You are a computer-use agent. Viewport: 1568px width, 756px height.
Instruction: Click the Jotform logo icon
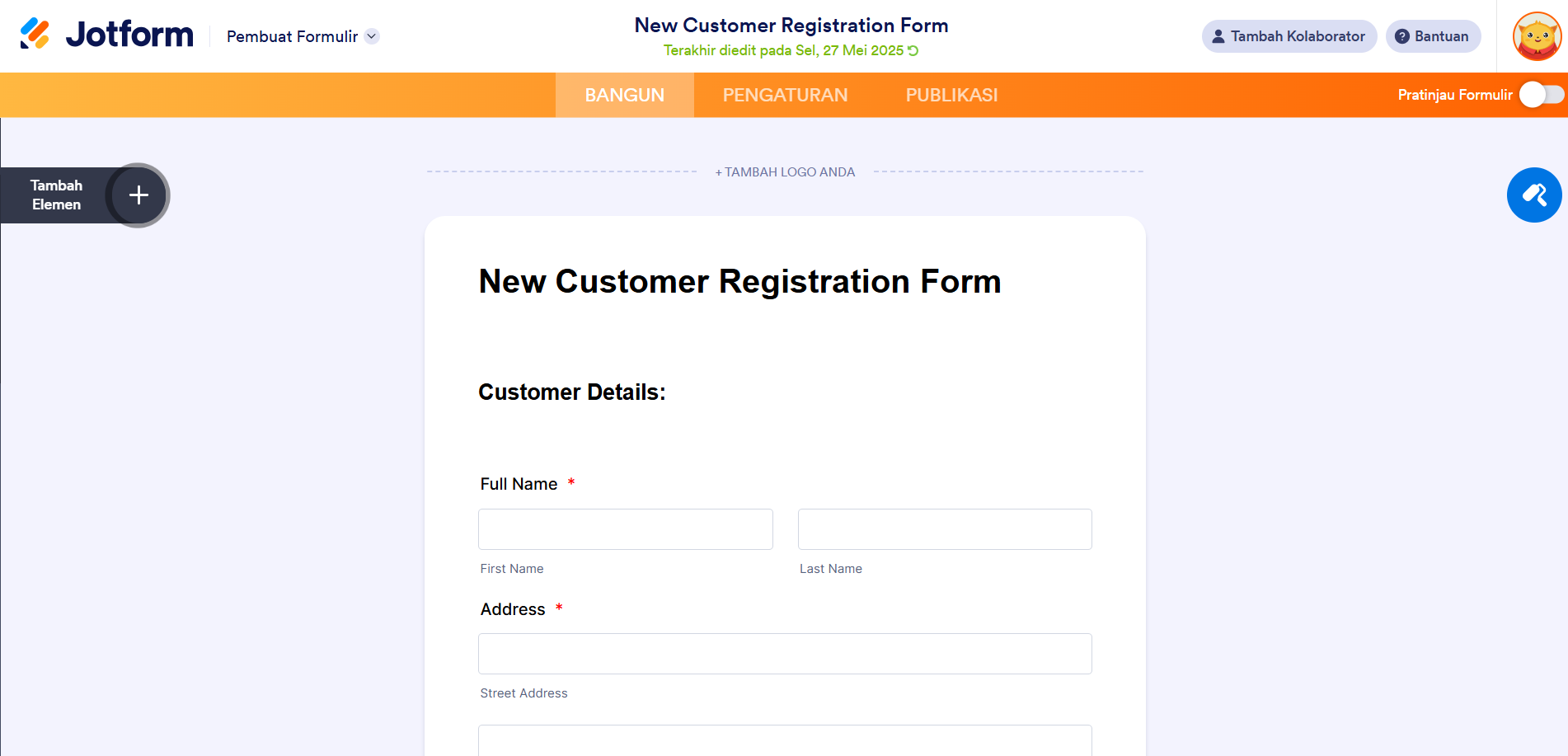coord(35,35)
